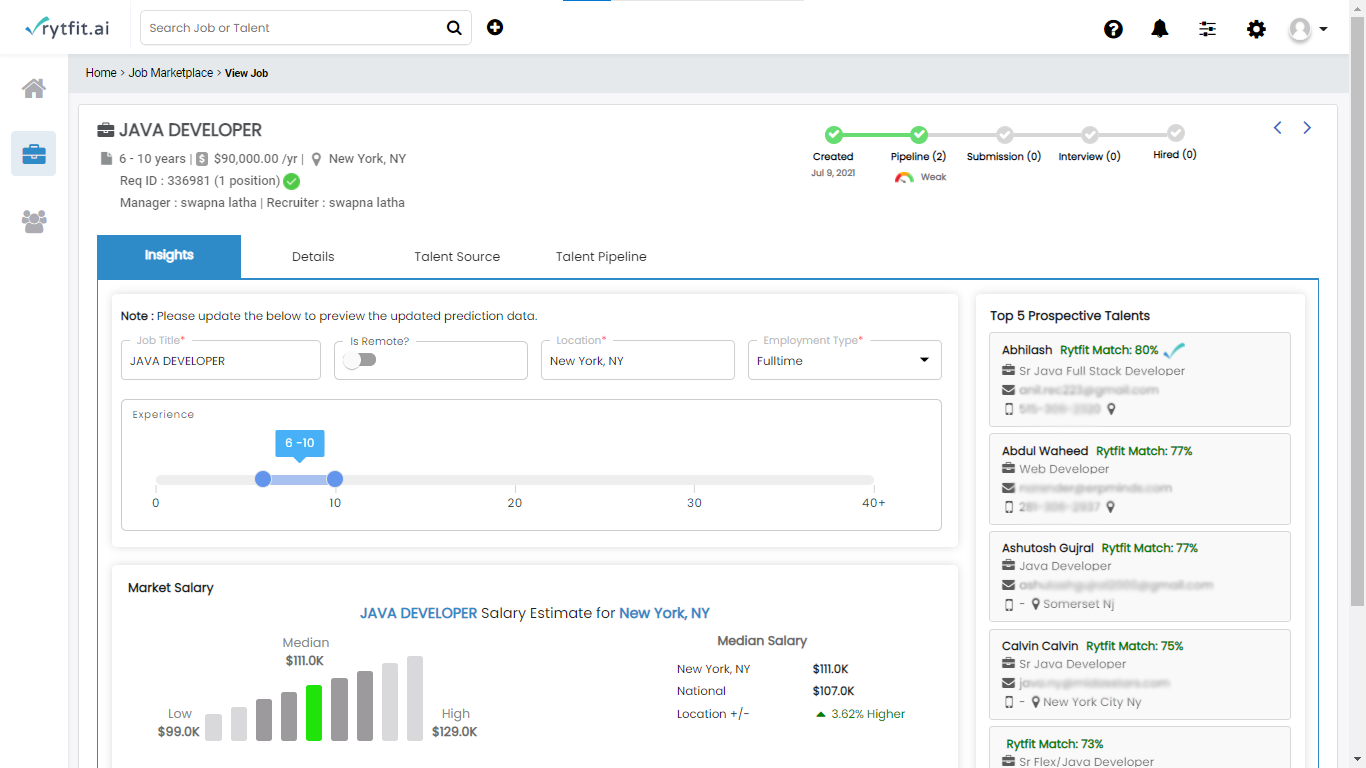Open the Jobs briefcase sidebar icon
Screen dimensions: 1366x768
pos(34,154)
